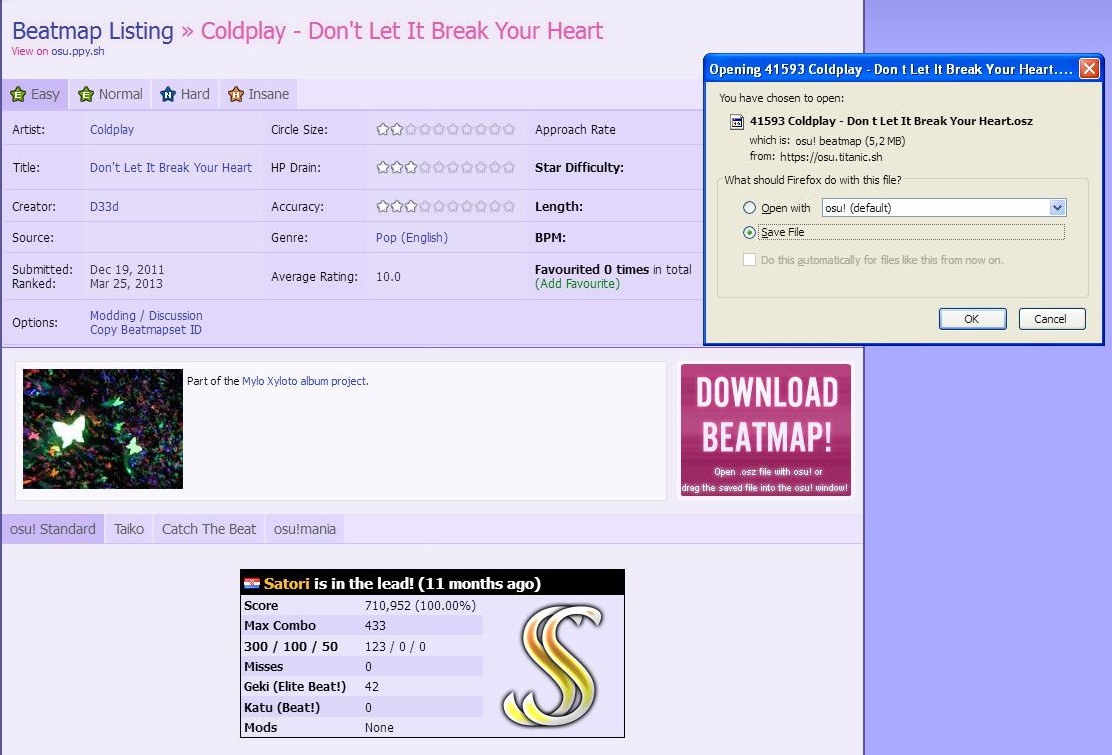Click the .osz file icon in the dialog
Image resolution: width=1112 pixels, height=755 pixels.
click(737, 122)
